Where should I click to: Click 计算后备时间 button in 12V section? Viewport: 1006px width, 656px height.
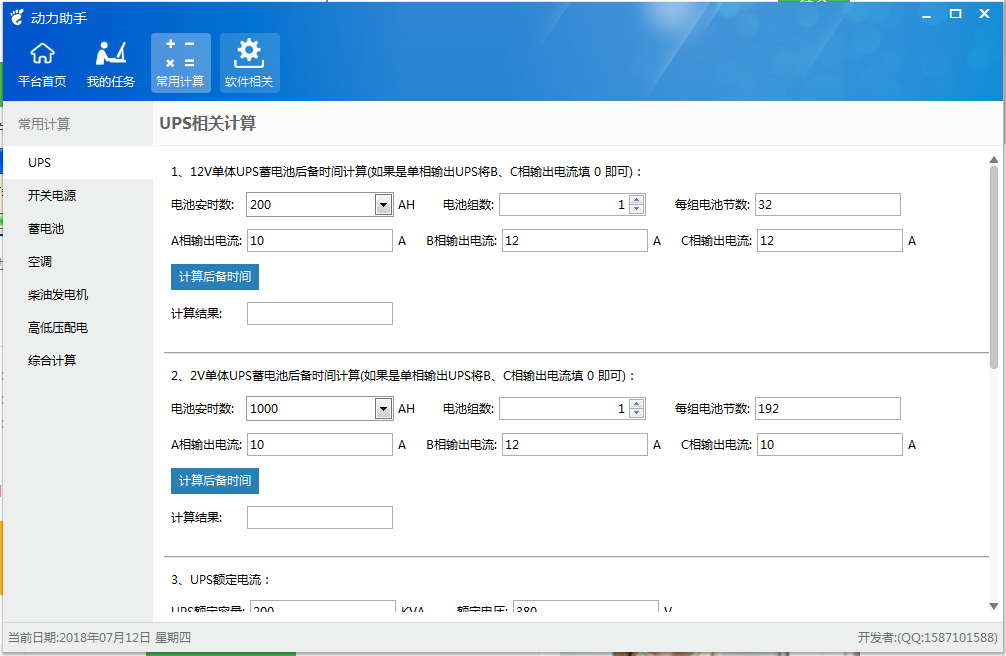214,277
